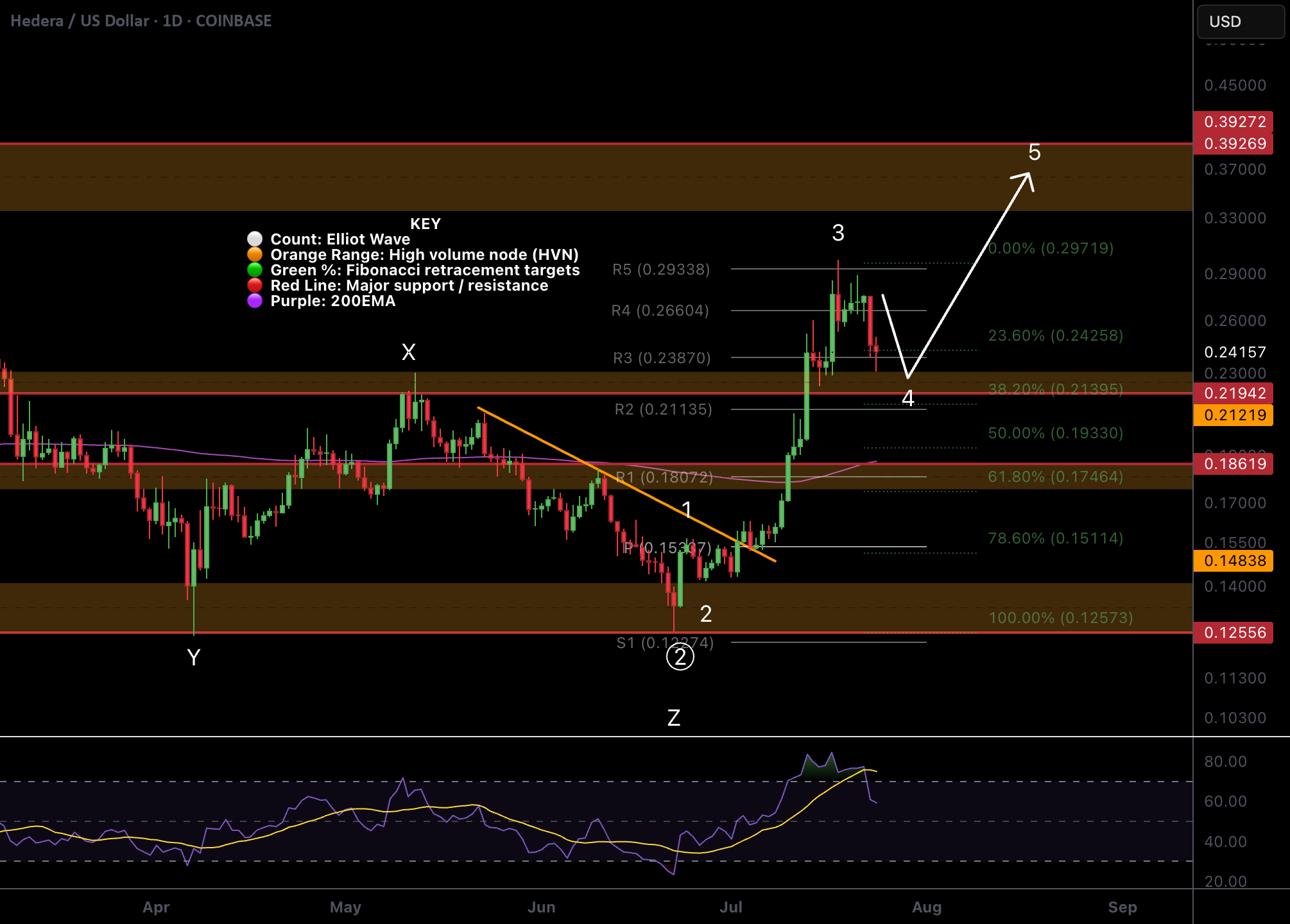The height and width of the screenshot is (924, 1290).
Task: Click the 0.39272 red price label
Action: point(1234,121)
